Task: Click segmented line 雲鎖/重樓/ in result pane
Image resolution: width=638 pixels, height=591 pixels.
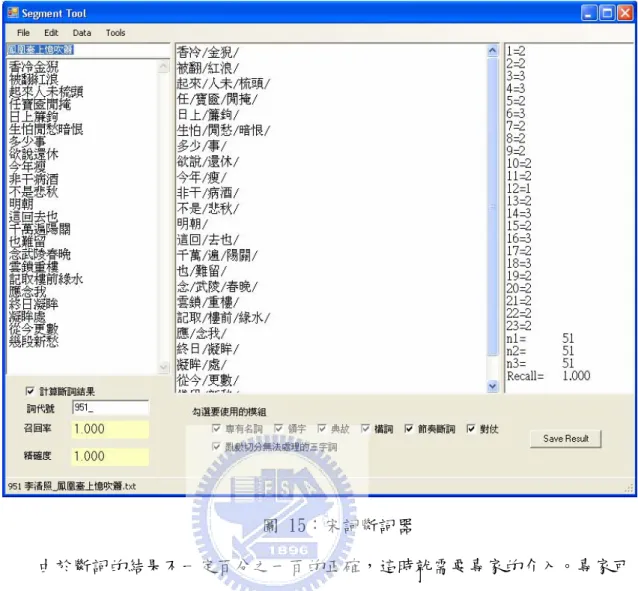Action: coord(208,302)
